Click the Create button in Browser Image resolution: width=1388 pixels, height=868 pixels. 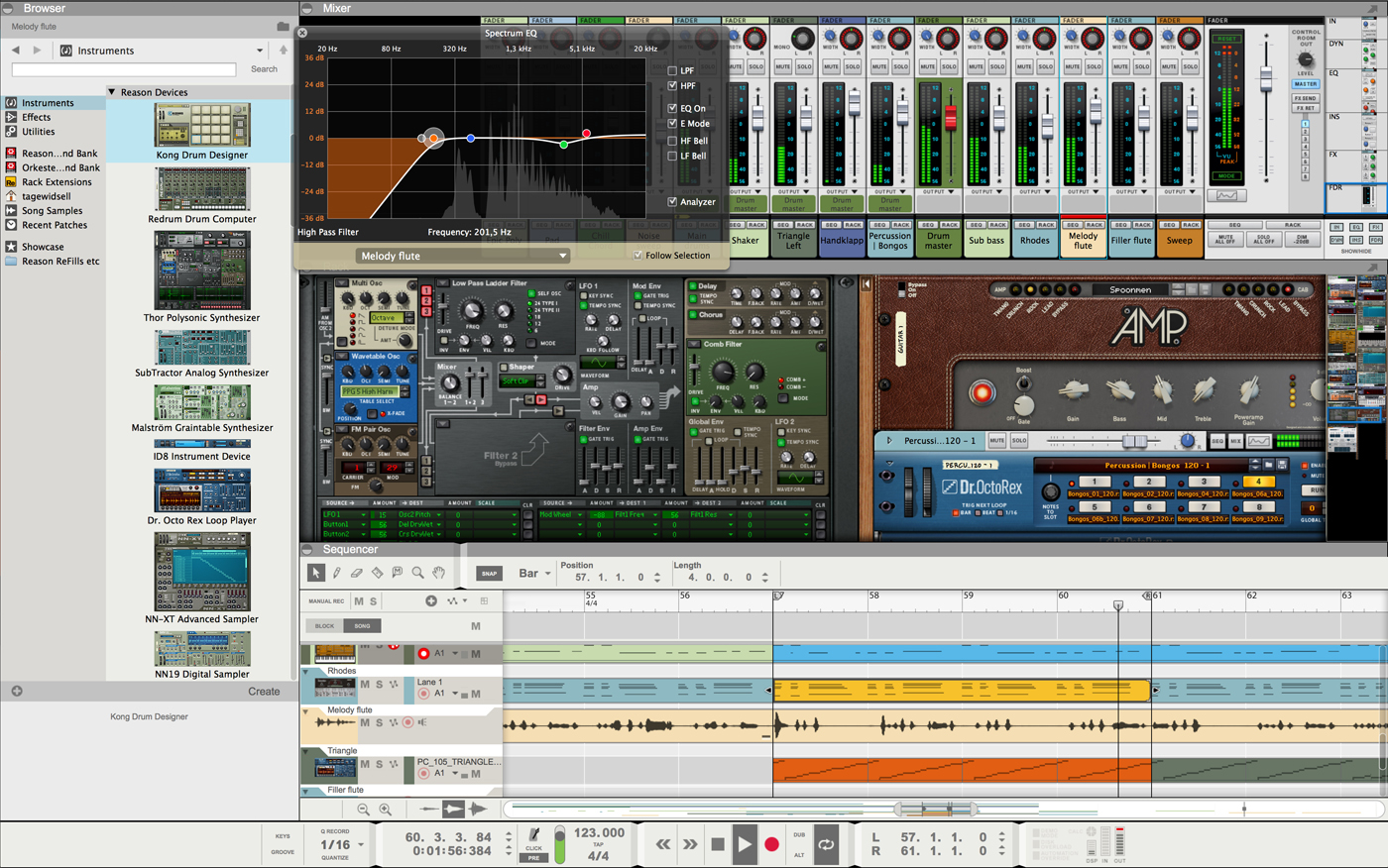[264, 692]
